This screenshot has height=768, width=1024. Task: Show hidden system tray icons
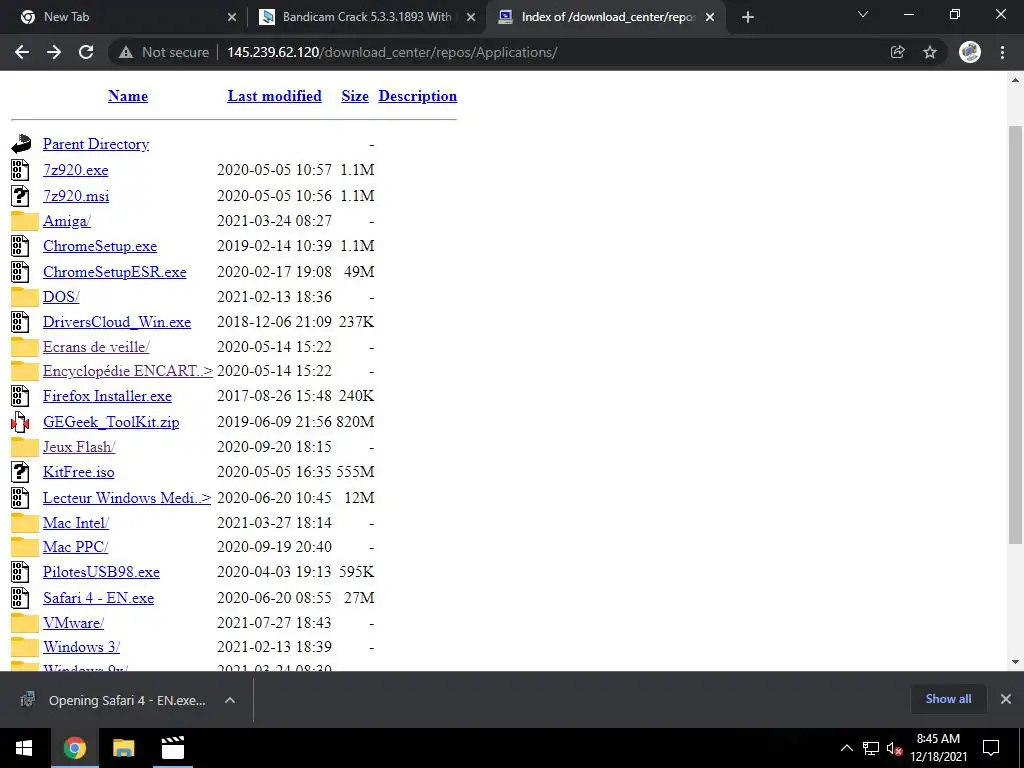(x=846, y=748)
